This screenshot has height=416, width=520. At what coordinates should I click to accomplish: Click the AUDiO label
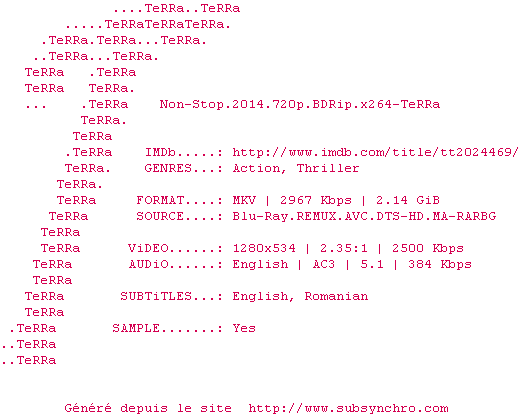click(x=149, y=264)
